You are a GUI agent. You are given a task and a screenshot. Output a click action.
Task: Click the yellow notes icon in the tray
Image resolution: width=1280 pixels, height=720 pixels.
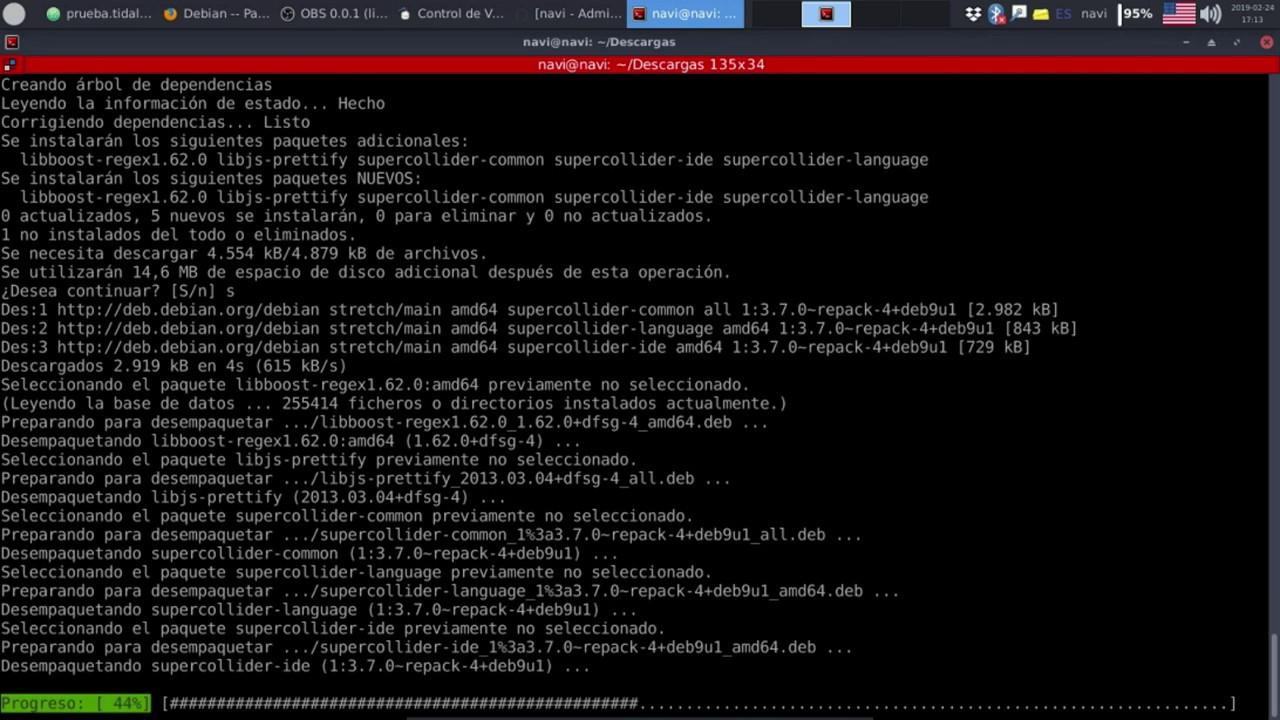pos(1041,13)
